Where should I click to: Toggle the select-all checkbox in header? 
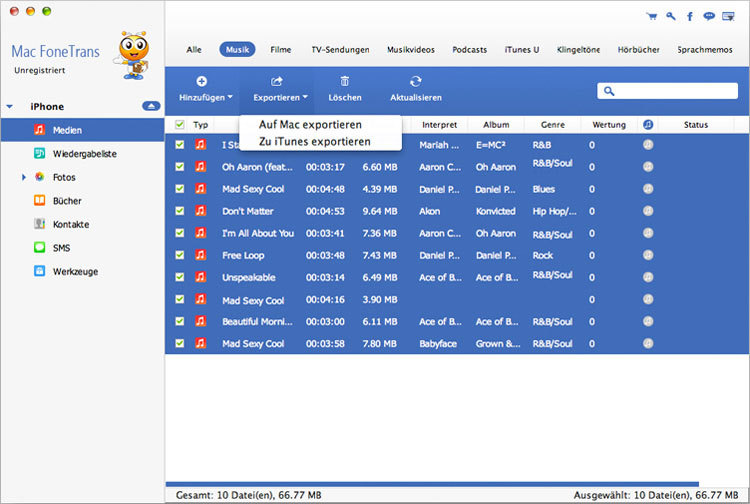tap(179, 124)
